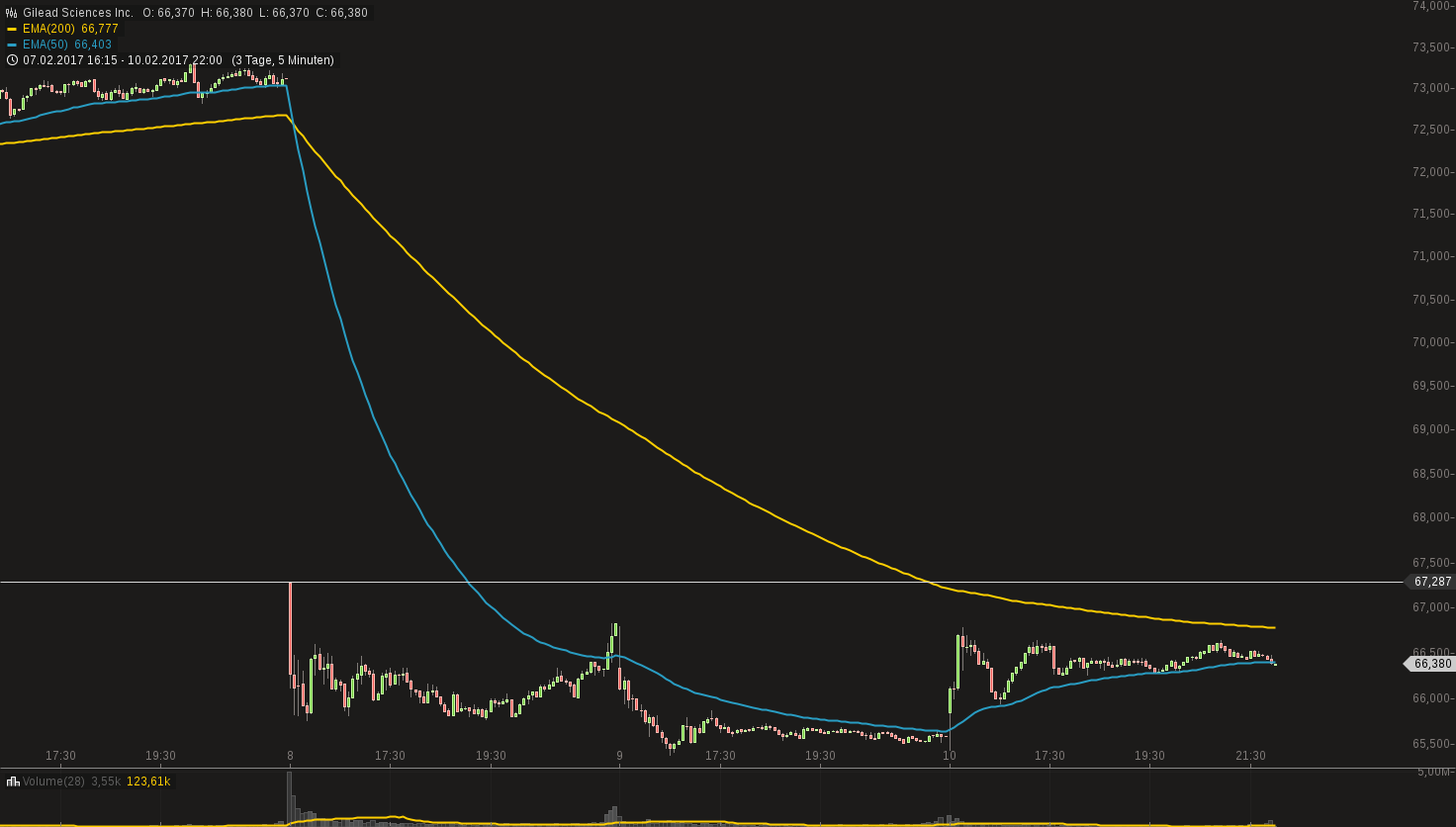Image resolution: width=1456 pixels, height=827 pixels.
Task: Click the 72,000 price axis label
Action: [1431, 172]
